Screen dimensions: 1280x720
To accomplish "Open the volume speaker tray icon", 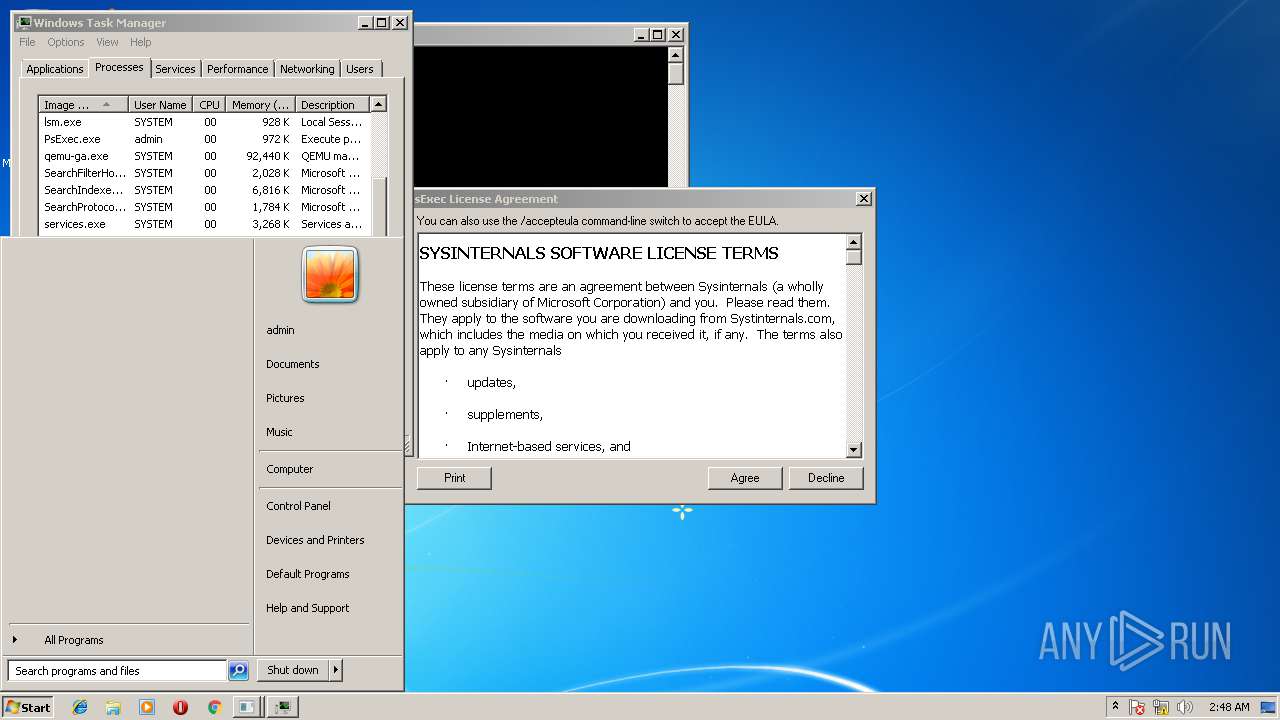I will (1185, 707).
